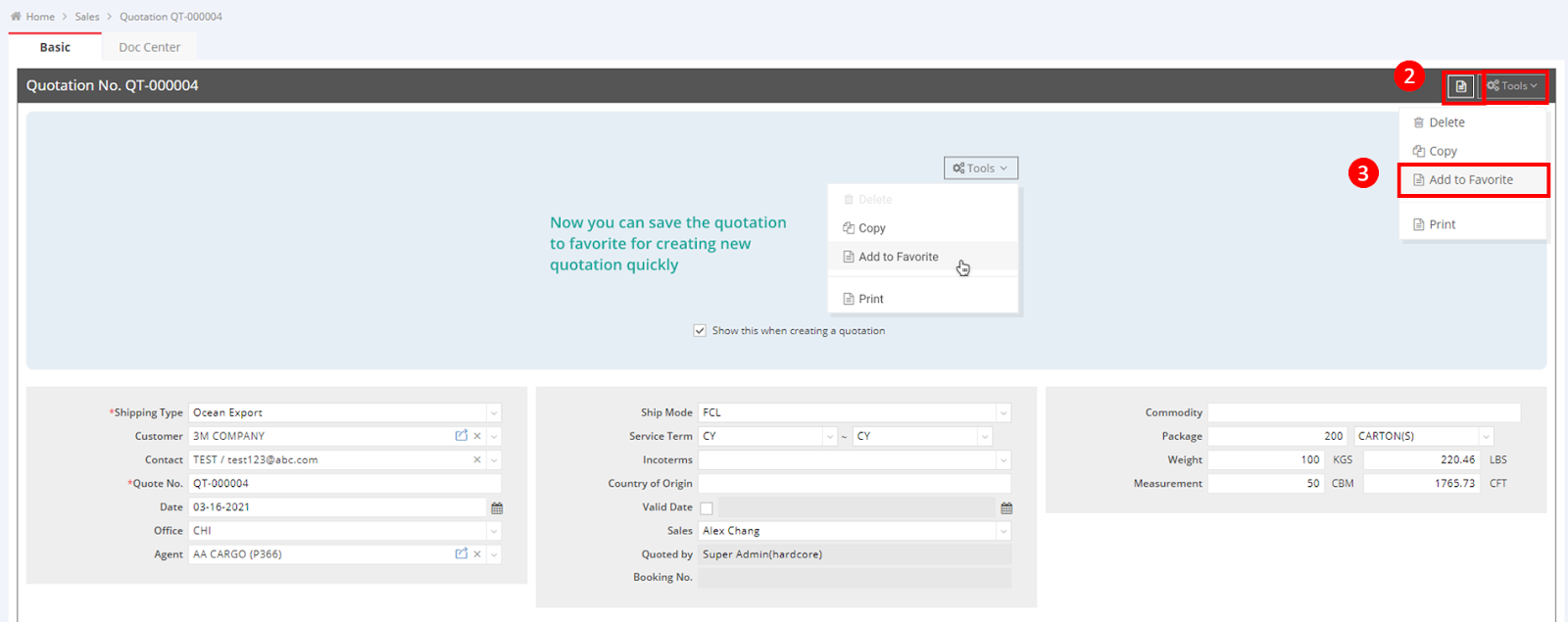Open the Valid Date calendar icon

[1006, 507]
